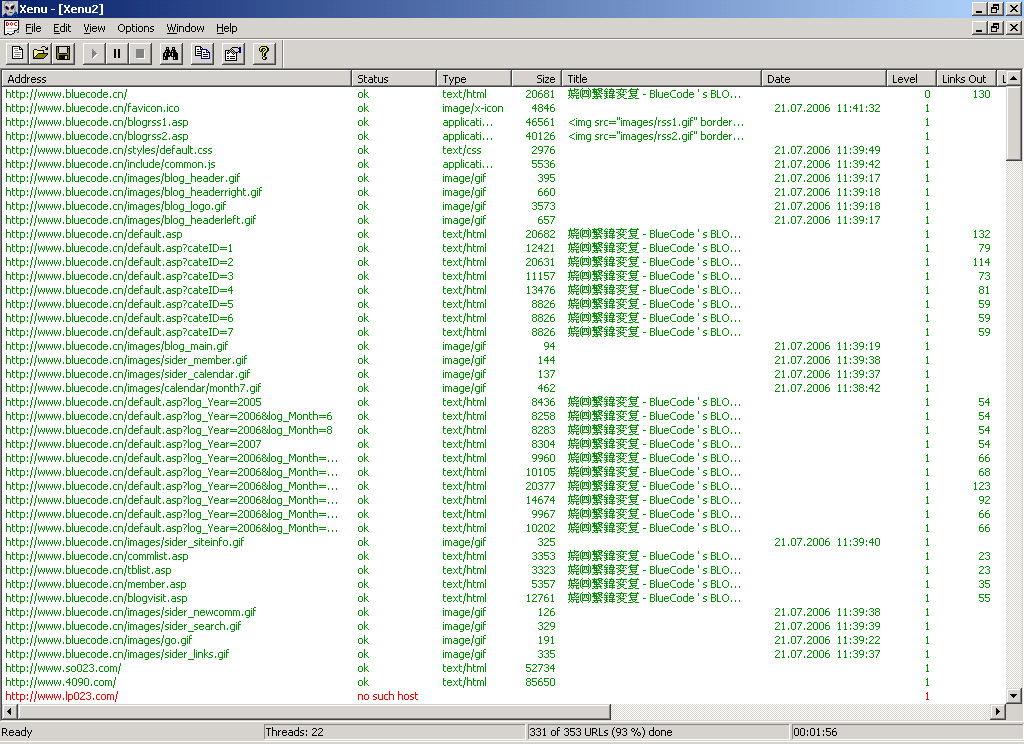The image size is (1024, 744).
Task: Open the Window menu
Action: tap(185, 28)
